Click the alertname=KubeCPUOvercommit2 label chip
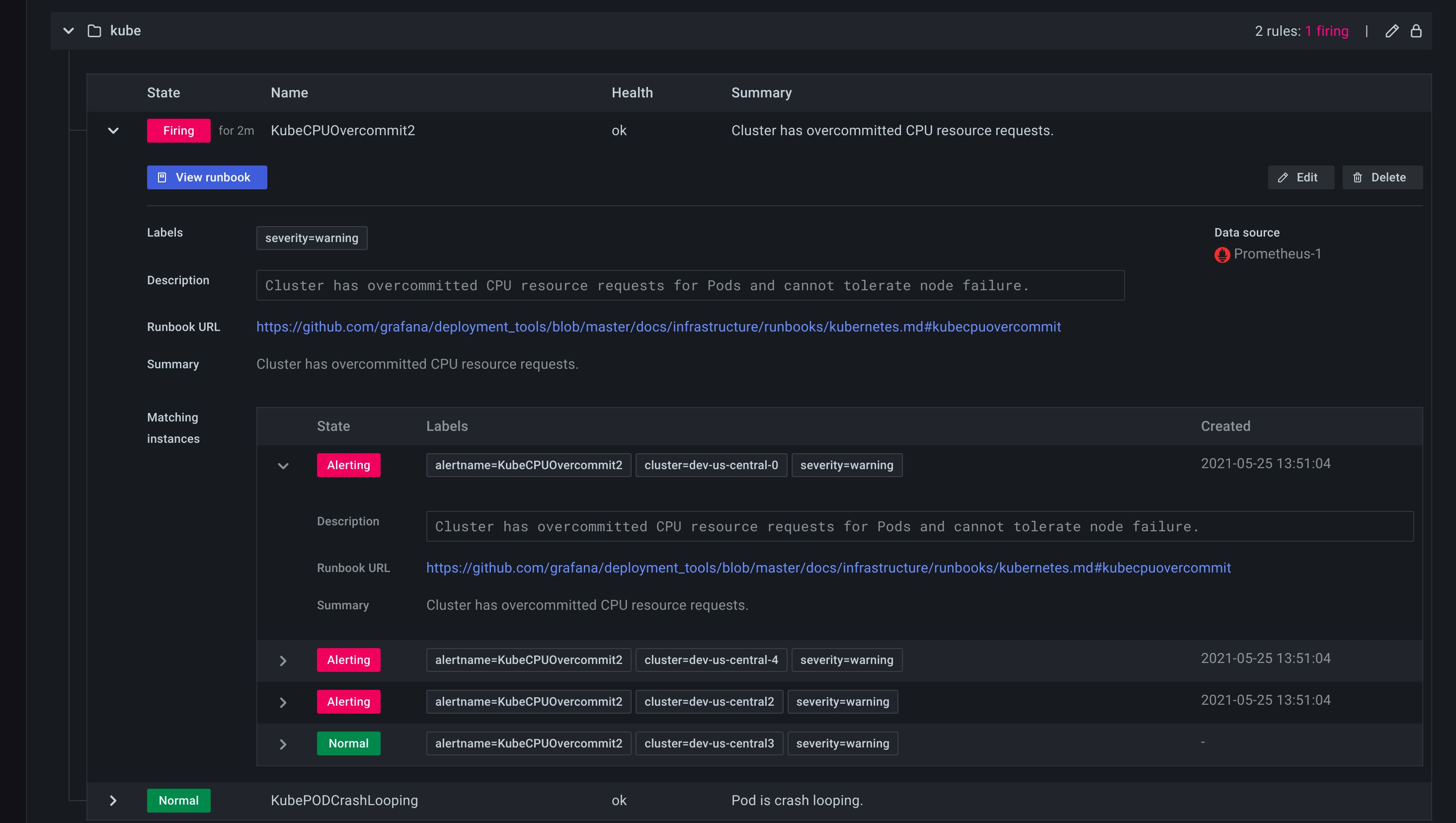This screenshot has width=1456, height=823. pyautogui.click(x=528, y=465)
